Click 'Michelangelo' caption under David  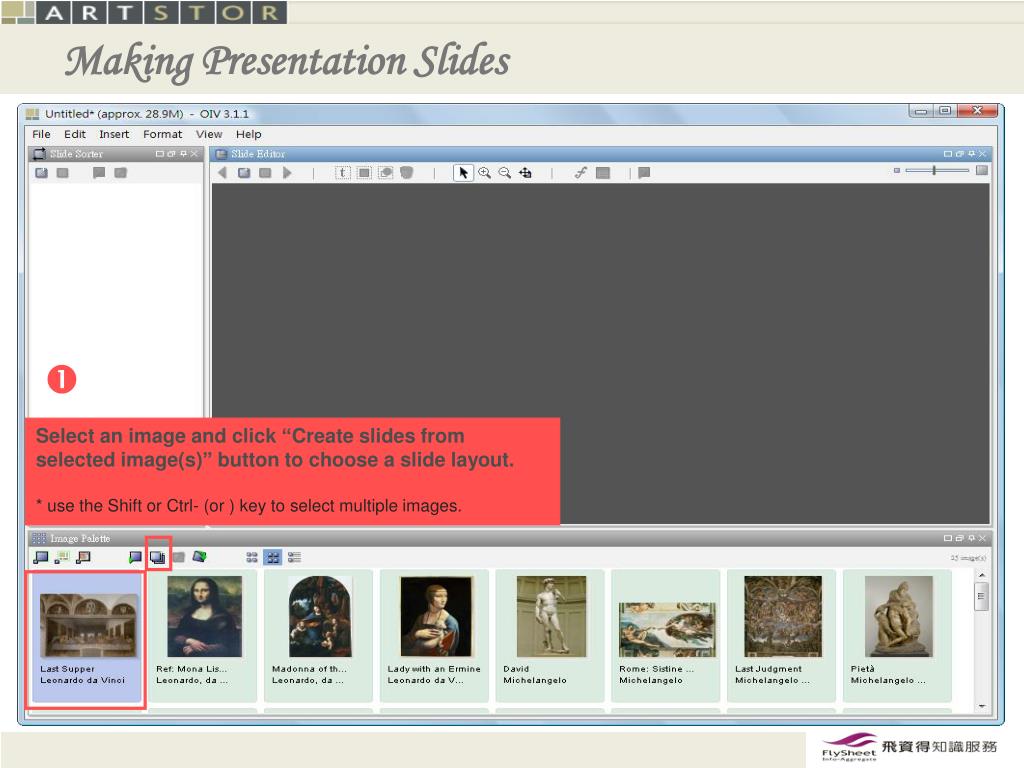535,680
